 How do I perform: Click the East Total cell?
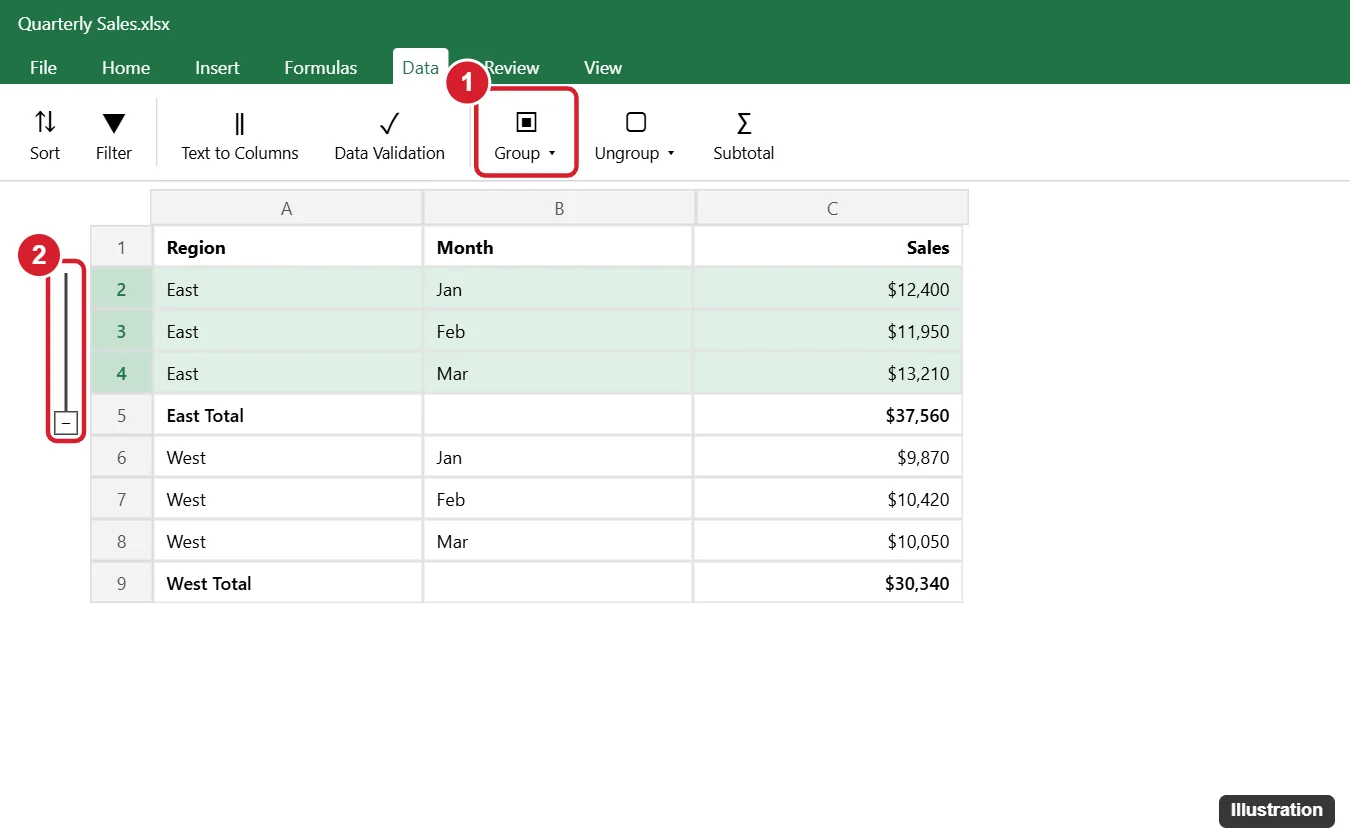coord(288,415)
